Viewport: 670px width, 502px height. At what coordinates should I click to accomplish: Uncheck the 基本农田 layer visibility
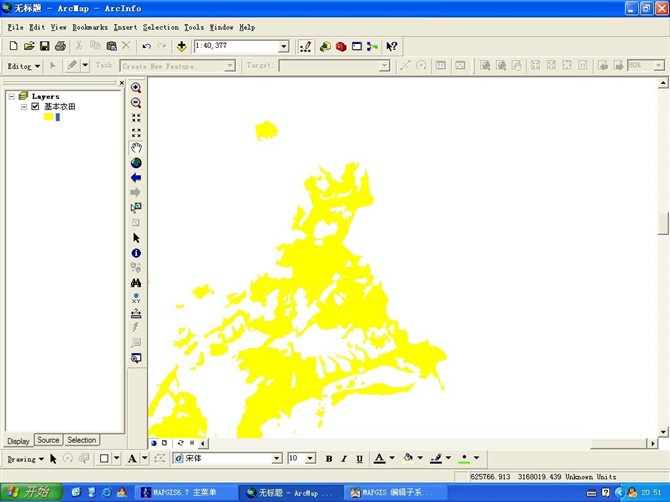point(35,106)
